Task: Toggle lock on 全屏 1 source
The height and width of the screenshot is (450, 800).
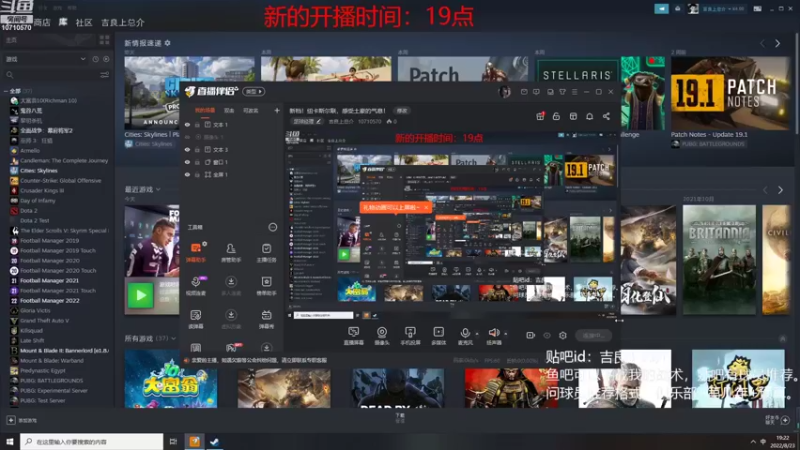Action: [197, 174]
